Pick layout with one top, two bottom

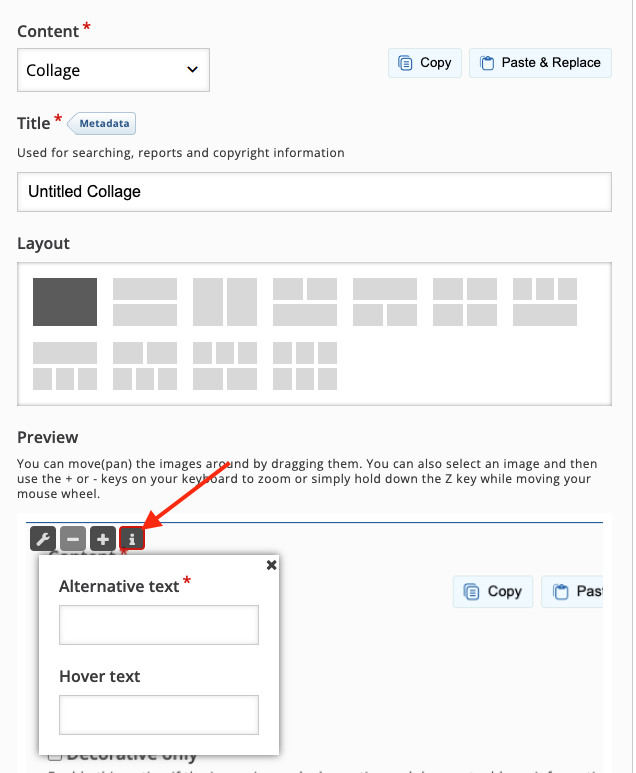[385, 302]
